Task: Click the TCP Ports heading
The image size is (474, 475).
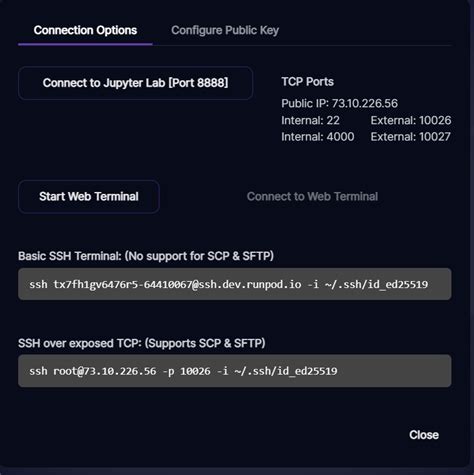Action: pyautogui.click(x=307, y=82)
